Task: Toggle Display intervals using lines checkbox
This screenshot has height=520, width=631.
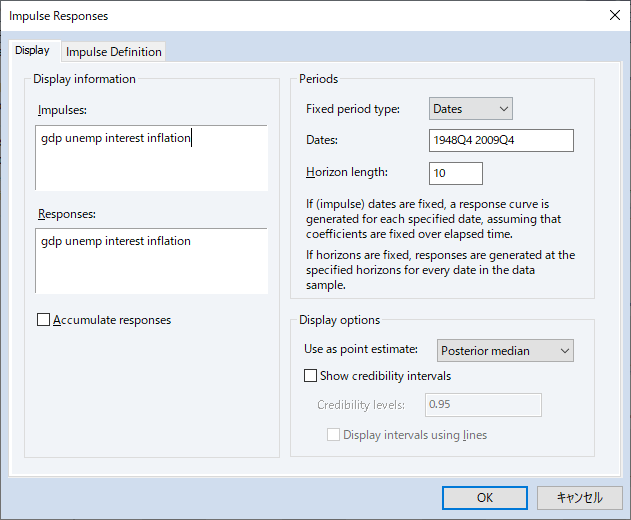Action: 333,435
